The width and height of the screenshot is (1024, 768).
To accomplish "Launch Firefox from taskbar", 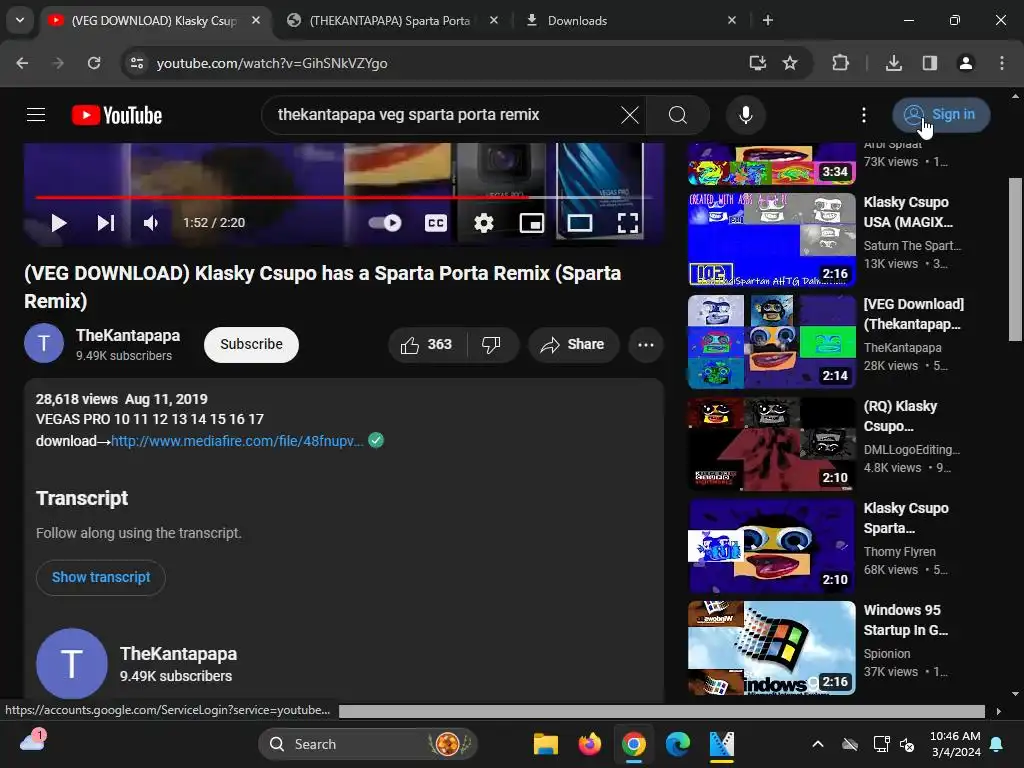I will 590,744.
